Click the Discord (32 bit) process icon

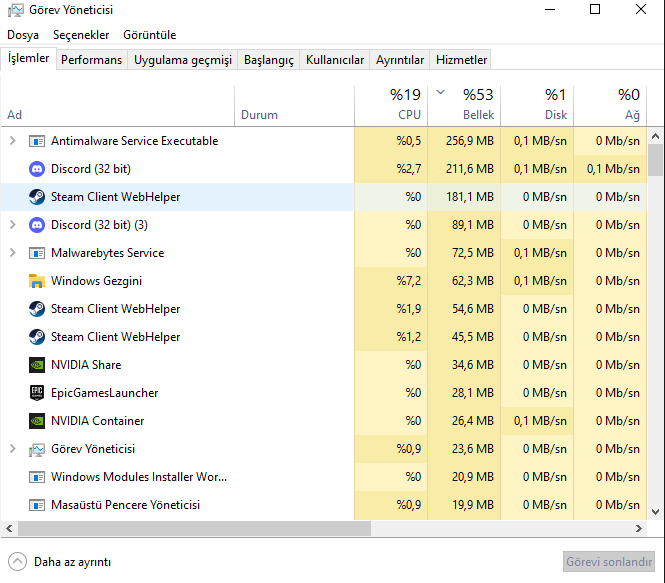tap(37, 169)
